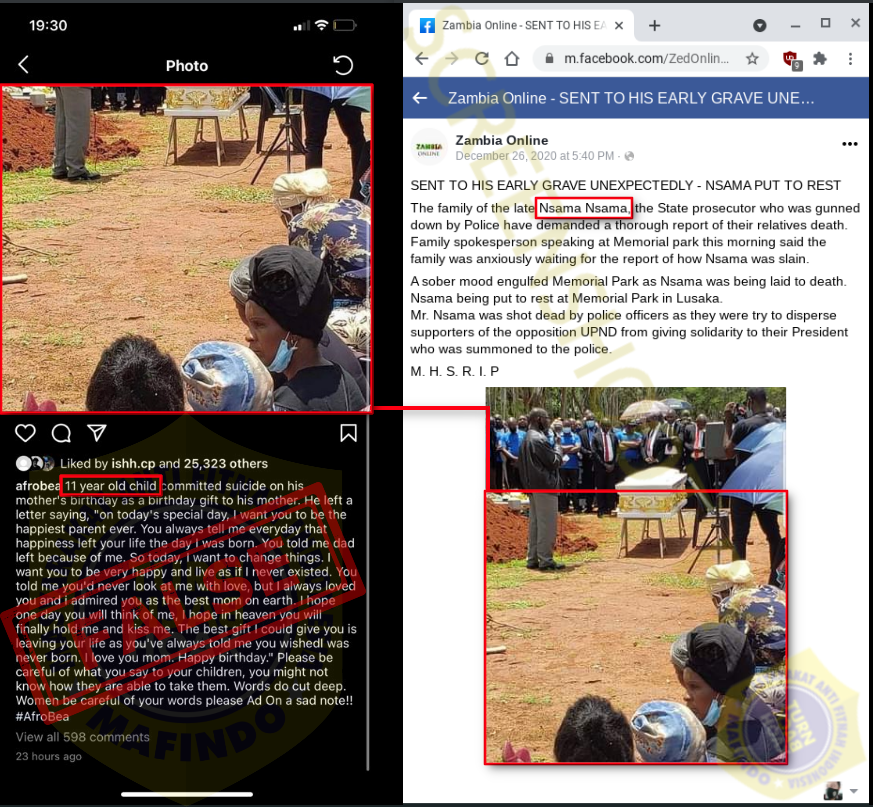Screen dimensions: 873x807
Task: Click the public globe icon on post
Action: (629, 156)
